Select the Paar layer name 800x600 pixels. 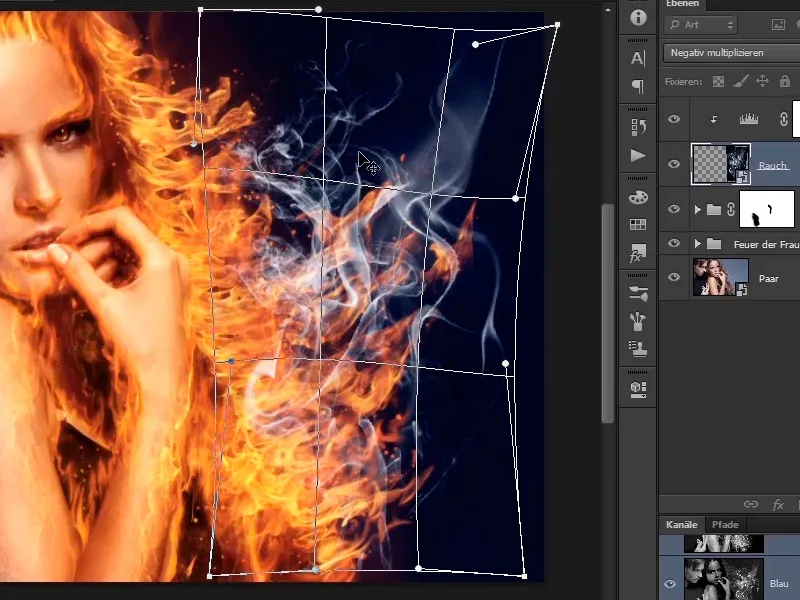[768, 279]
